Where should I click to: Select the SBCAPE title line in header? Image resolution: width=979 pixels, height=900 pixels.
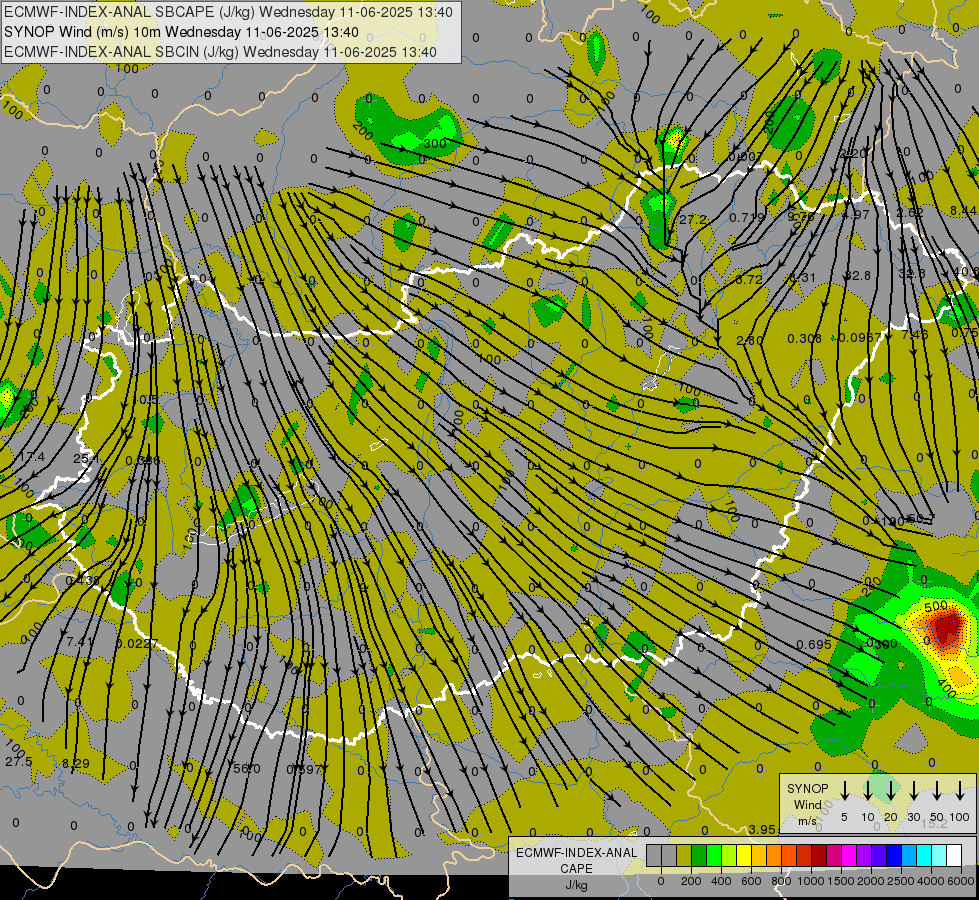pyautogui.click(x=228, y=12)
